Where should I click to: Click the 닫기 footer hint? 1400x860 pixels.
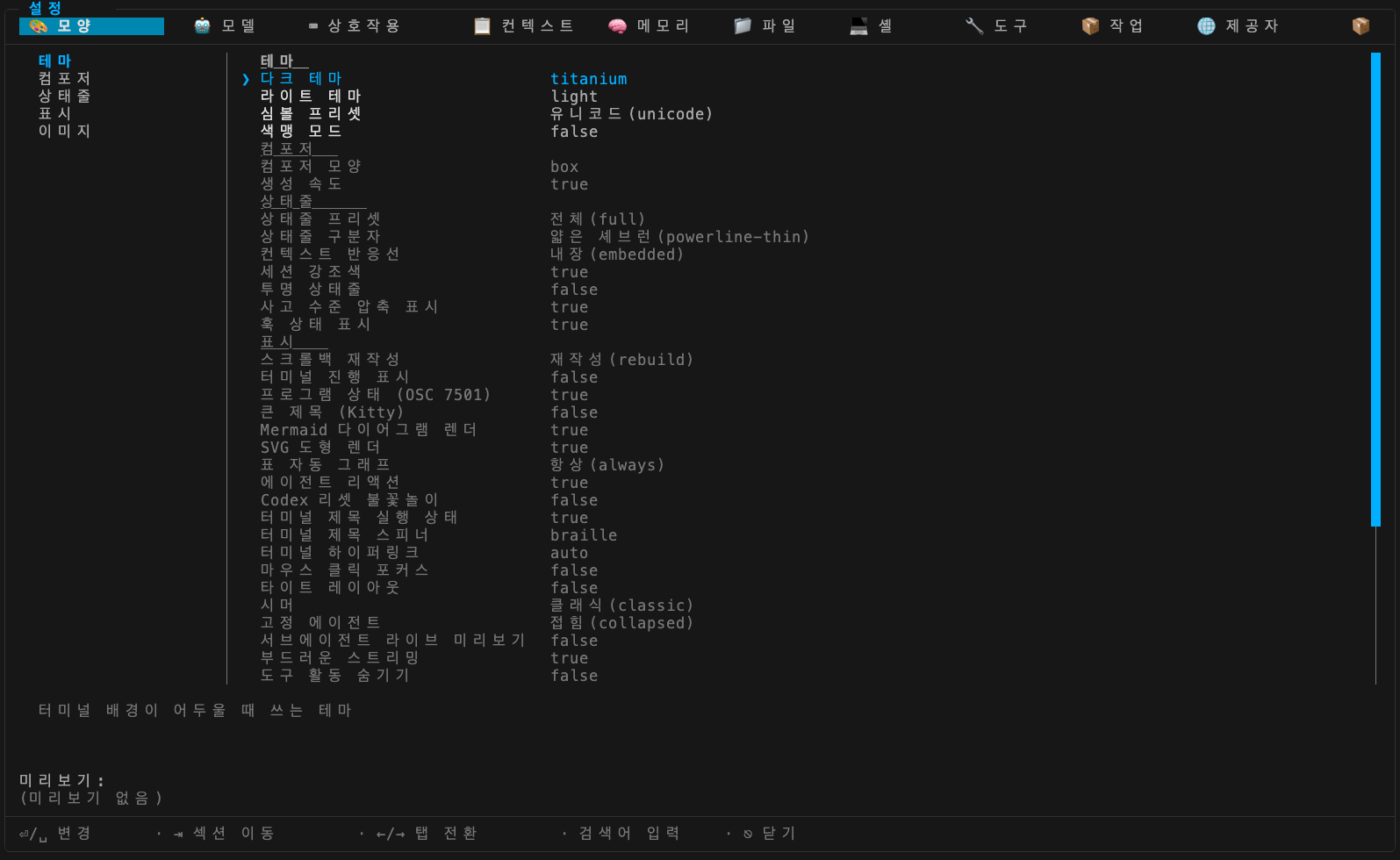point(769,833)
